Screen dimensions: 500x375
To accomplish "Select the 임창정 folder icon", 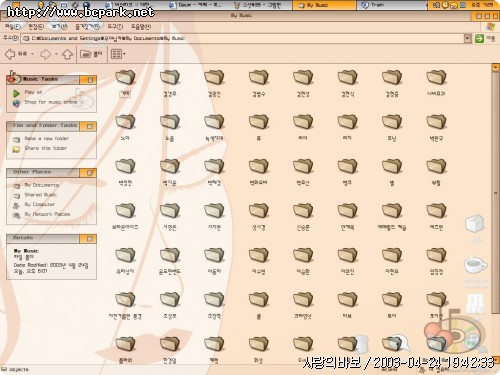I will click(436, 255).
